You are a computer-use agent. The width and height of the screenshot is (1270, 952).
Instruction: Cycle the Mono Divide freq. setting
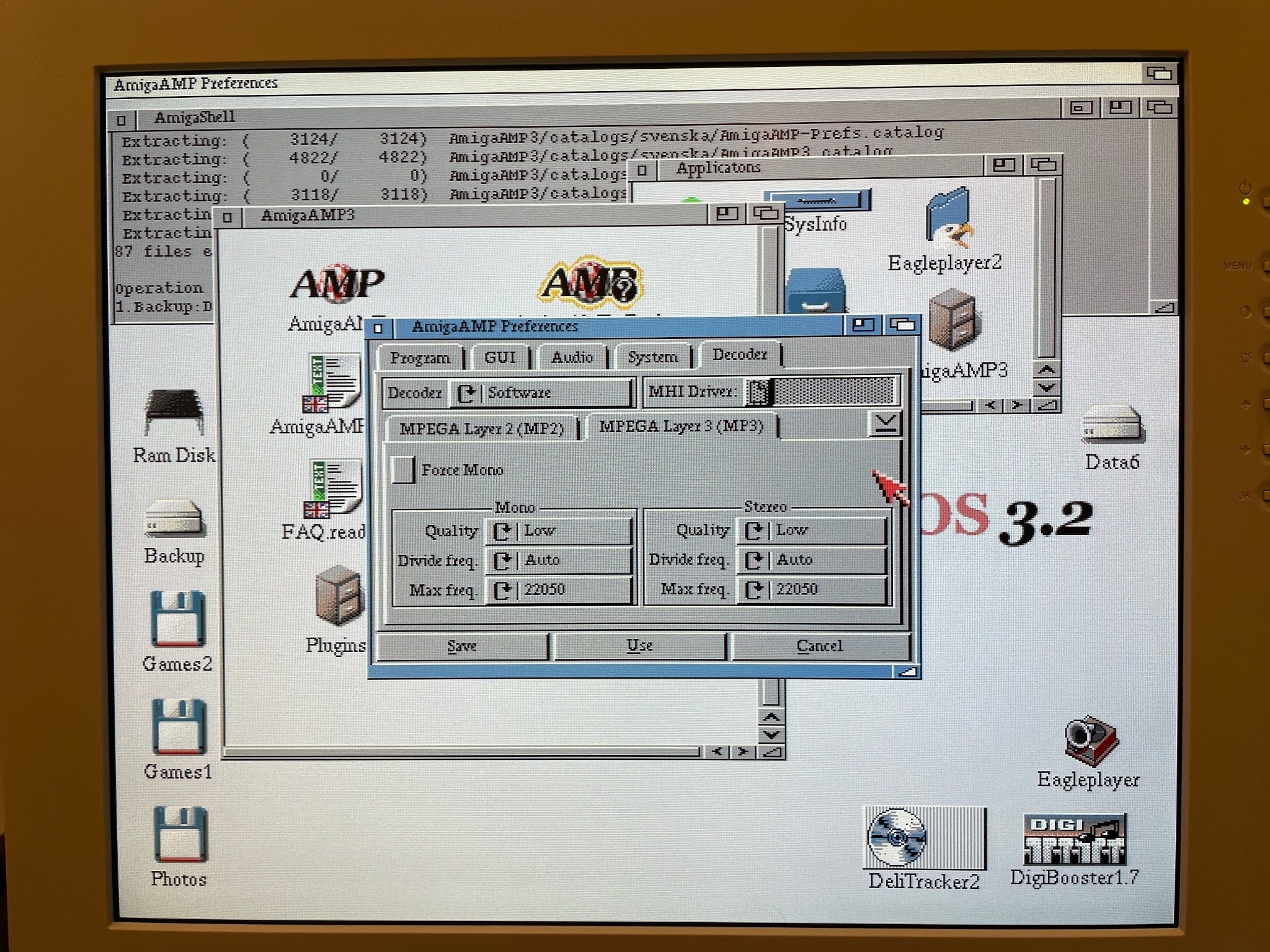coord(558,560)
